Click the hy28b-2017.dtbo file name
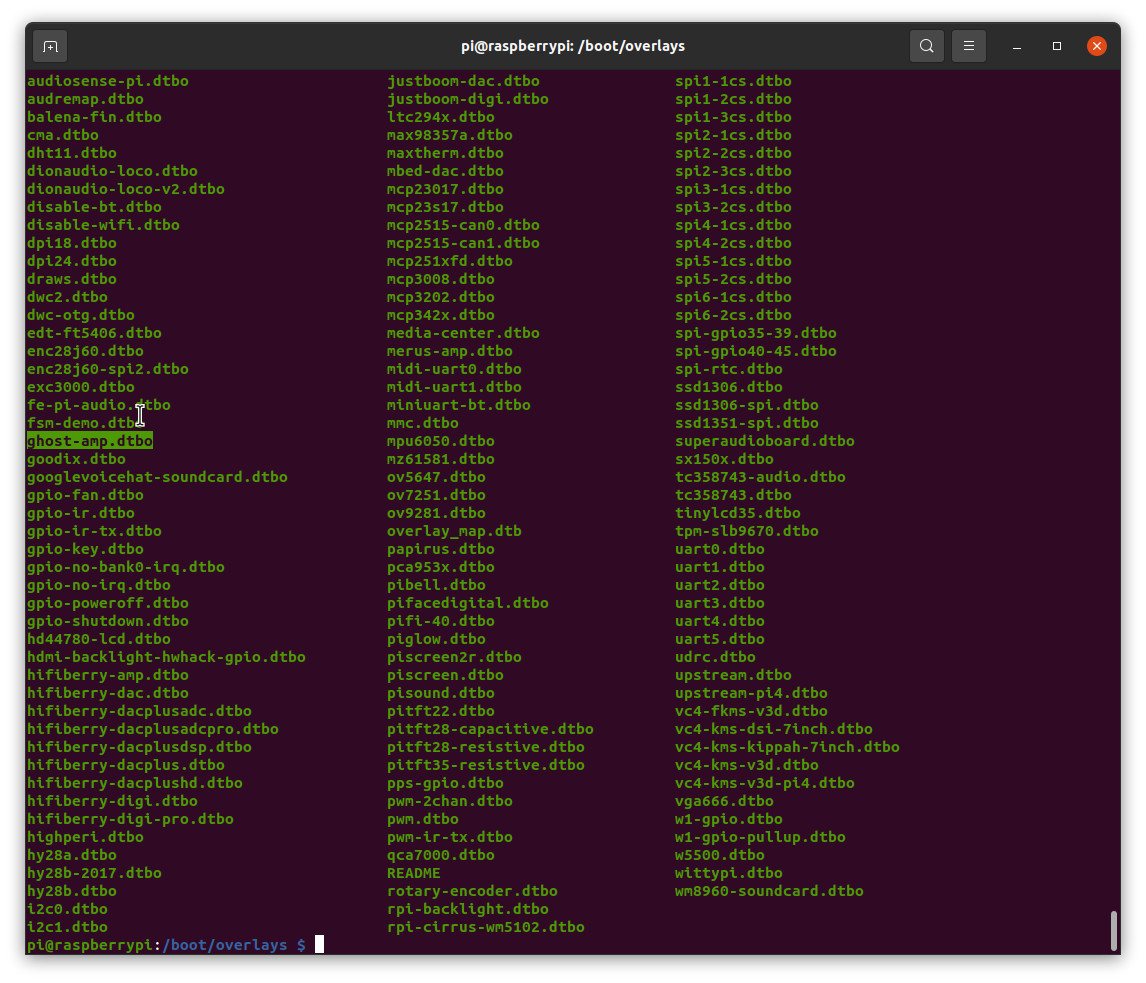The width and height of the screenshot is (1146, 983). [x=94, y=873]
